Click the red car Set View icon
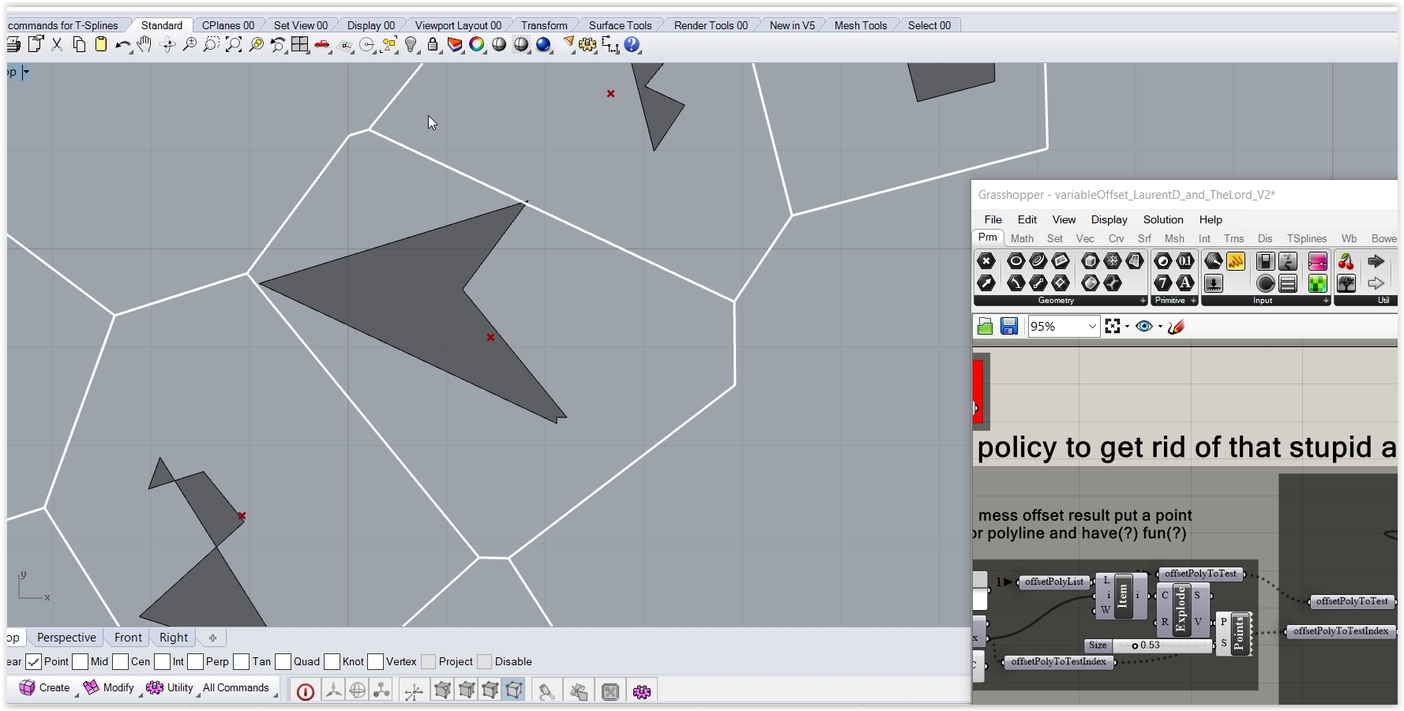This screenshot has width=1404, height=711. 322,45
